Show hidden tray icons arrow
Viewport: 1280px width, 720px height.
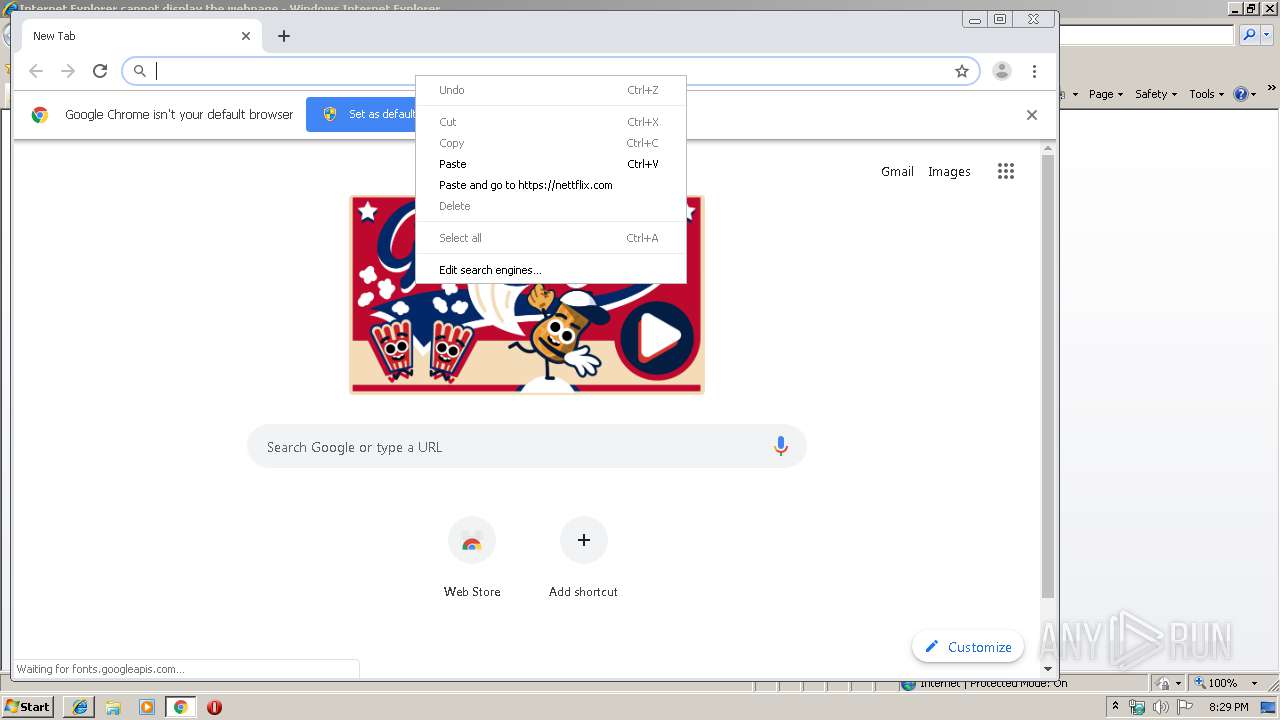click(x=1116, y=707)
